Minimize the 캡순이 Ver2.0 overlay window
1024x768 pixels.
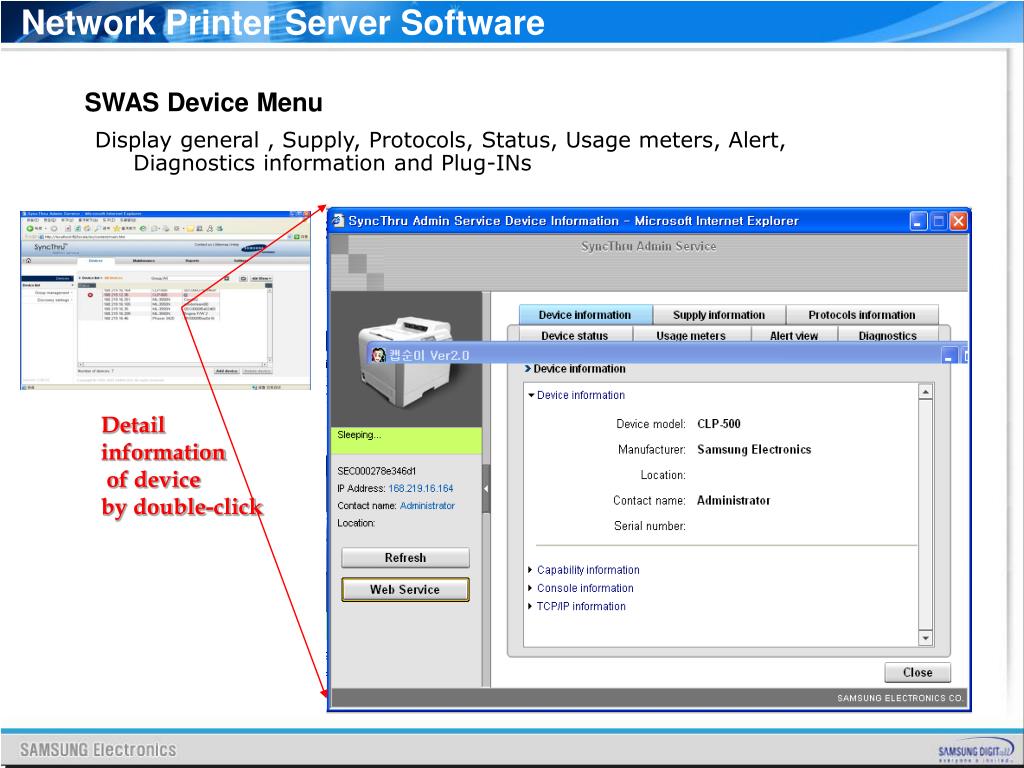(950, 356)
